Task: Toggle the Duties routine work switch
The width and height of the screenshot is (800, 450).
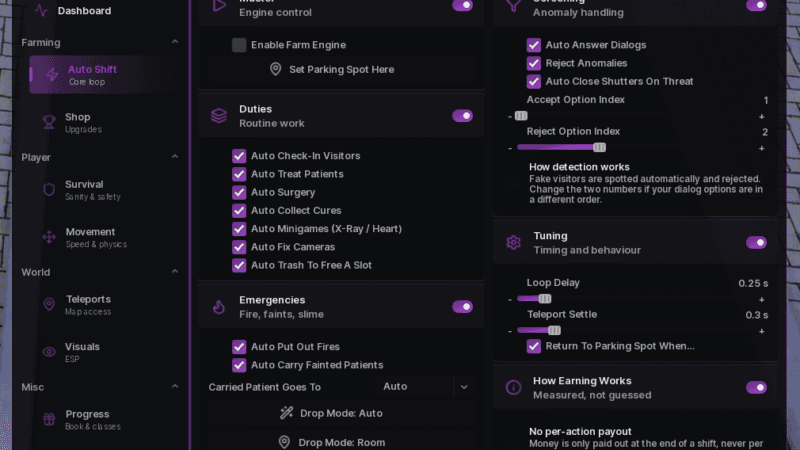Action: point(462,116)
